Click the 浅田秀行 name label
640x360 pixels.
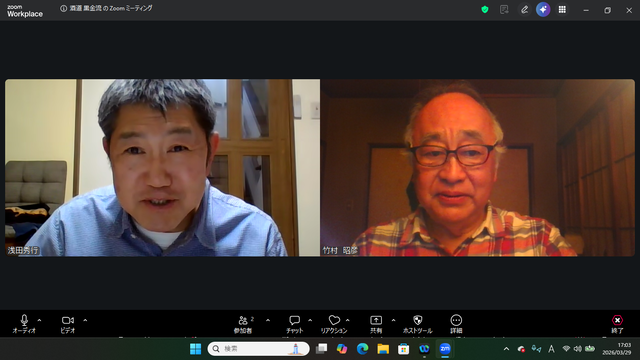(x=23, y=250)
